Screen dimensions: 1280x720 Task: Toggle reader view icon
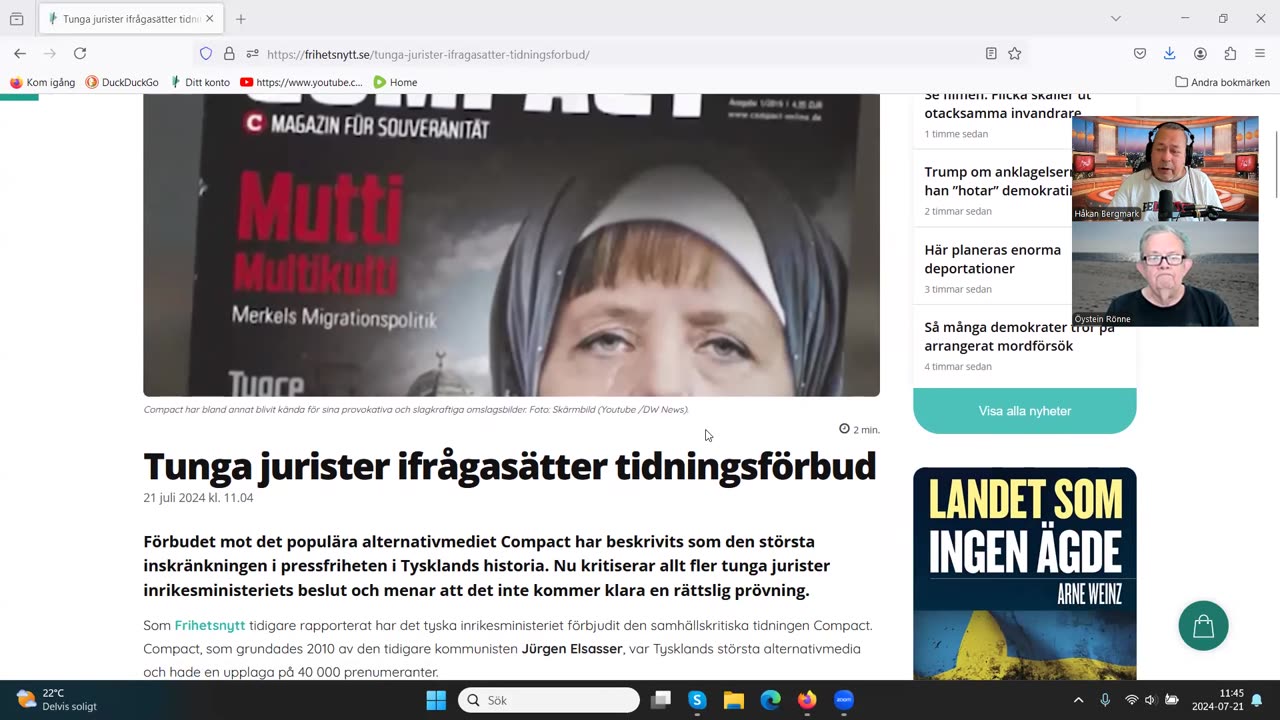991,54
